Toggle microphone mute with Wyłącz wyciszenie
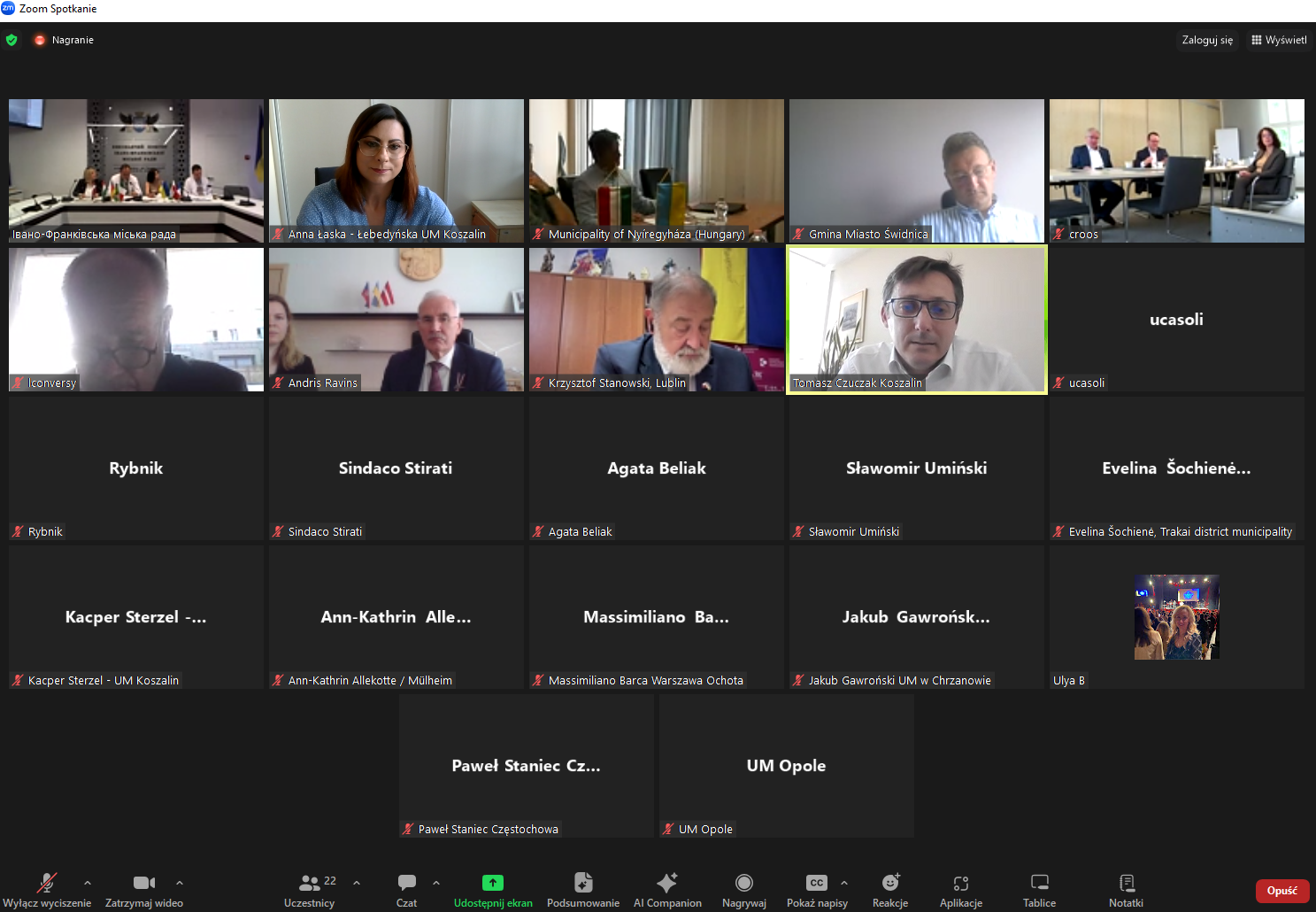Screen dimensions: 1316x912 (x=47, y=890)
